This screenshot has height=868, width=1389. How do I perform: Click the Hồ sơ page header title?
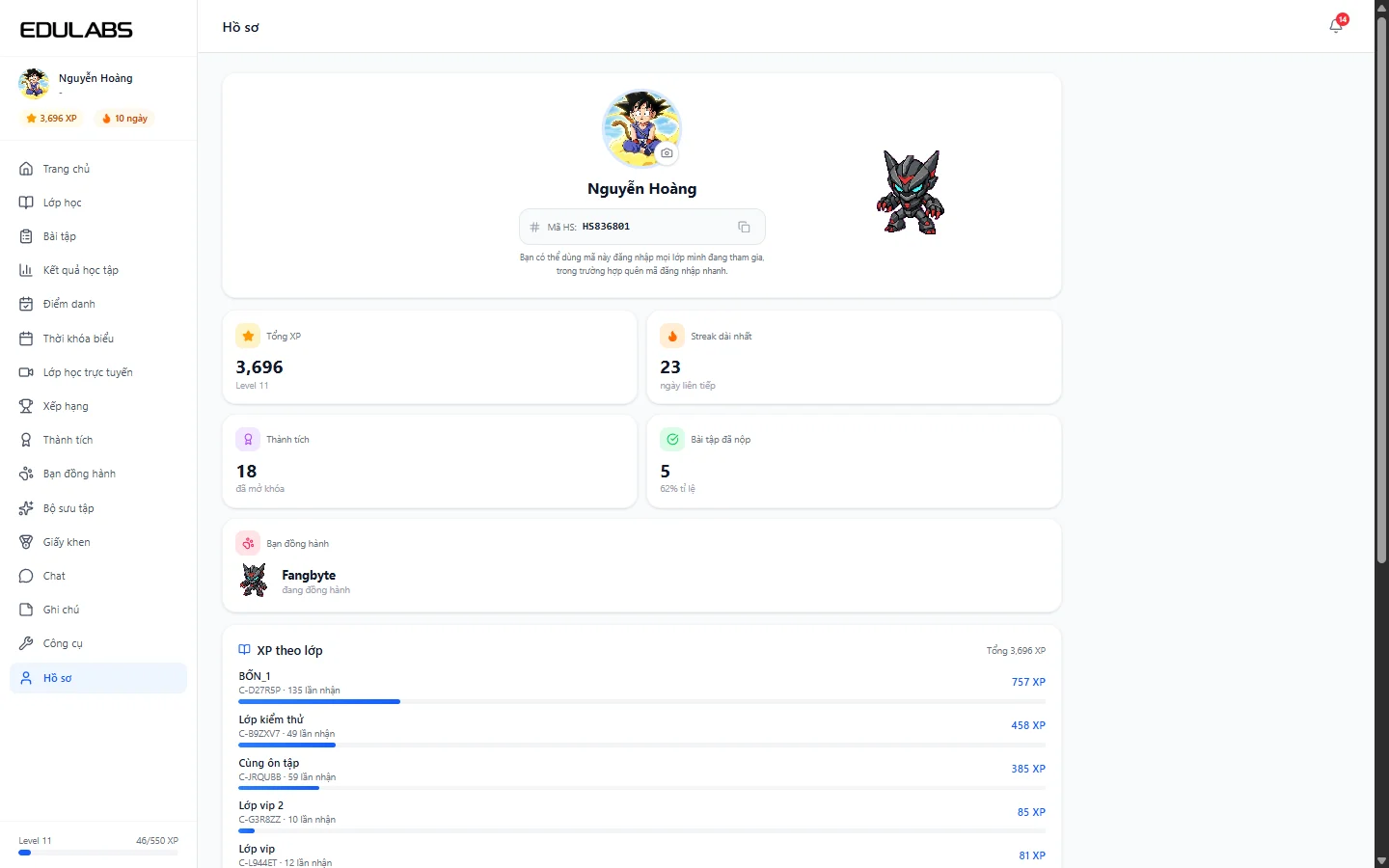[x=240, y=27]
